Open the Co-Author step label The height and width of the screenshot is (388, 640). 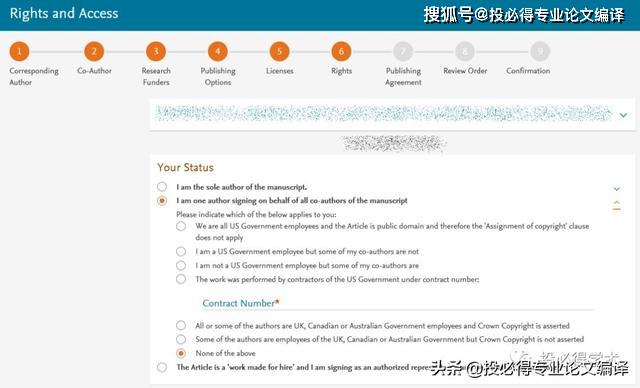coord(94,71)
